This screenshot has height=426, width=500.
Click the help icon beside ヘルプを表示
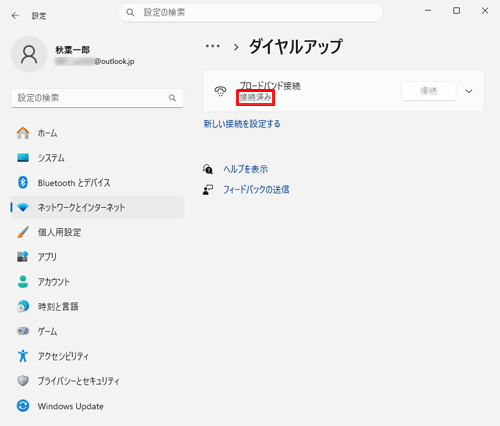tap(208, 169)
